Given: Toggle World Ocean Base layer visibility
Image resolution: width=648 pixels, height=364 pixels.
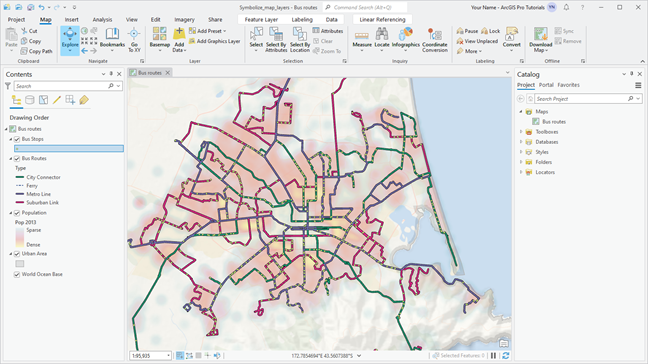Looking at the screenshot, I should click(x=17, y=274).
